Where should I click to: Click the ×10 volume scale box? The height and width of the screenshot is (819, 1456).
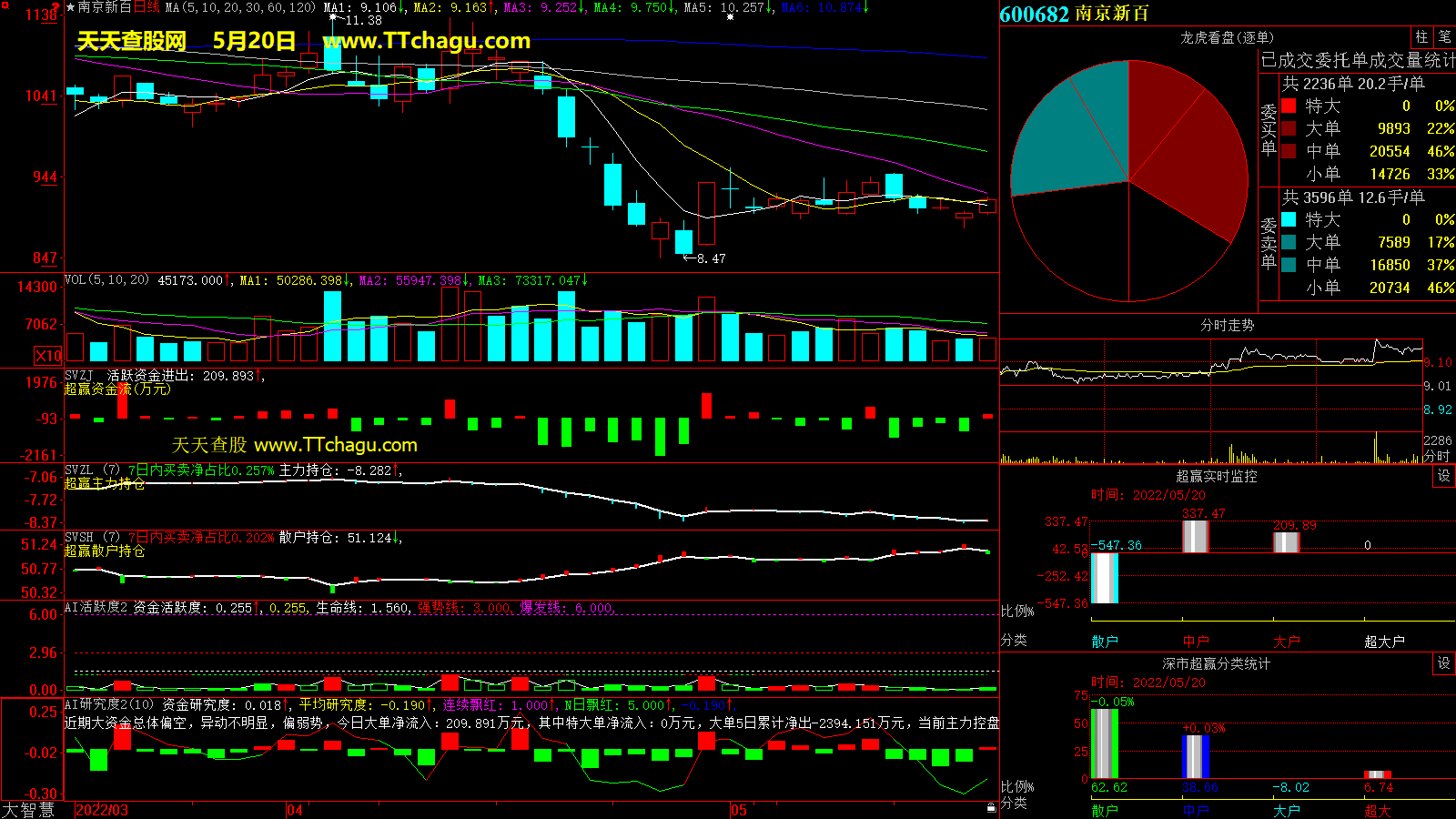[x=48, y=356]
